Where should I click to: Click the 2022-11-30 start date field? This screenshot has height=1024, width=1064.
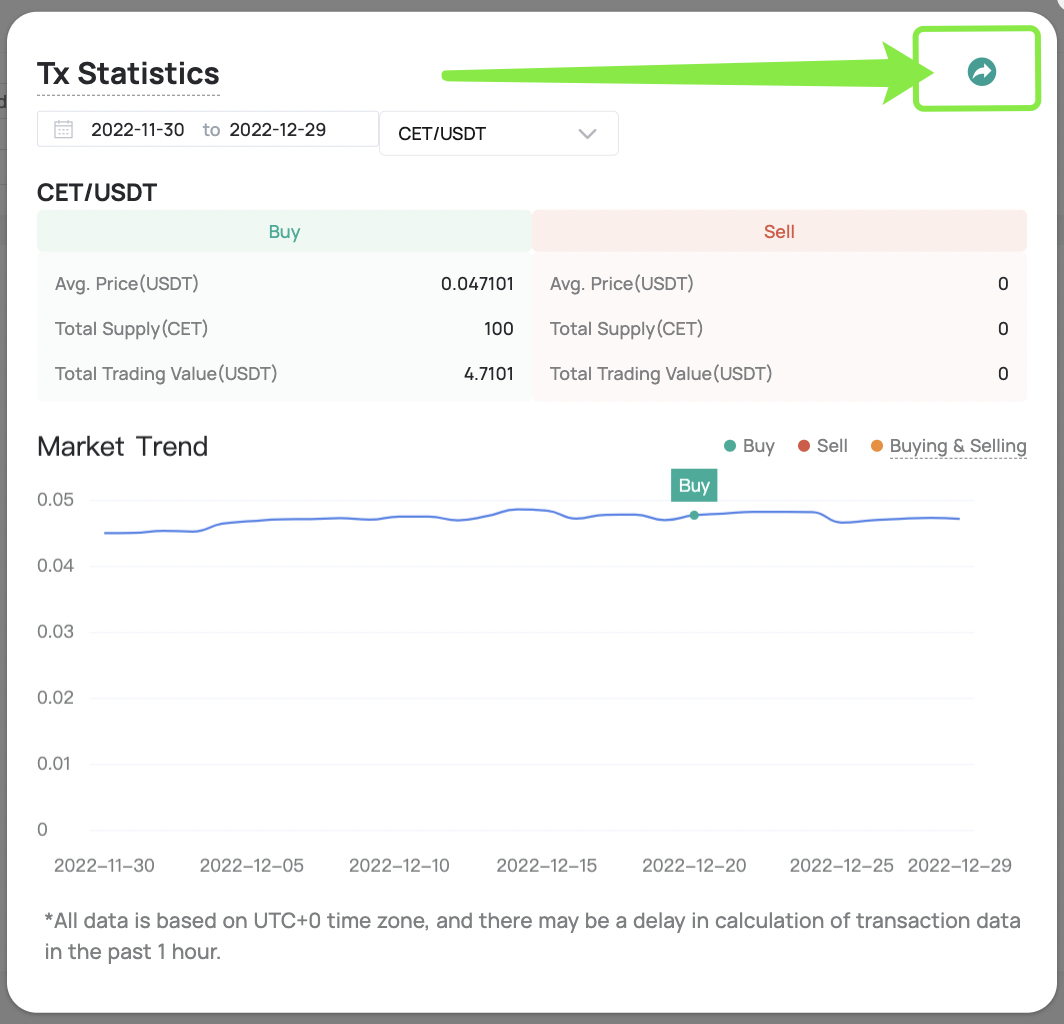click(138, 129)
